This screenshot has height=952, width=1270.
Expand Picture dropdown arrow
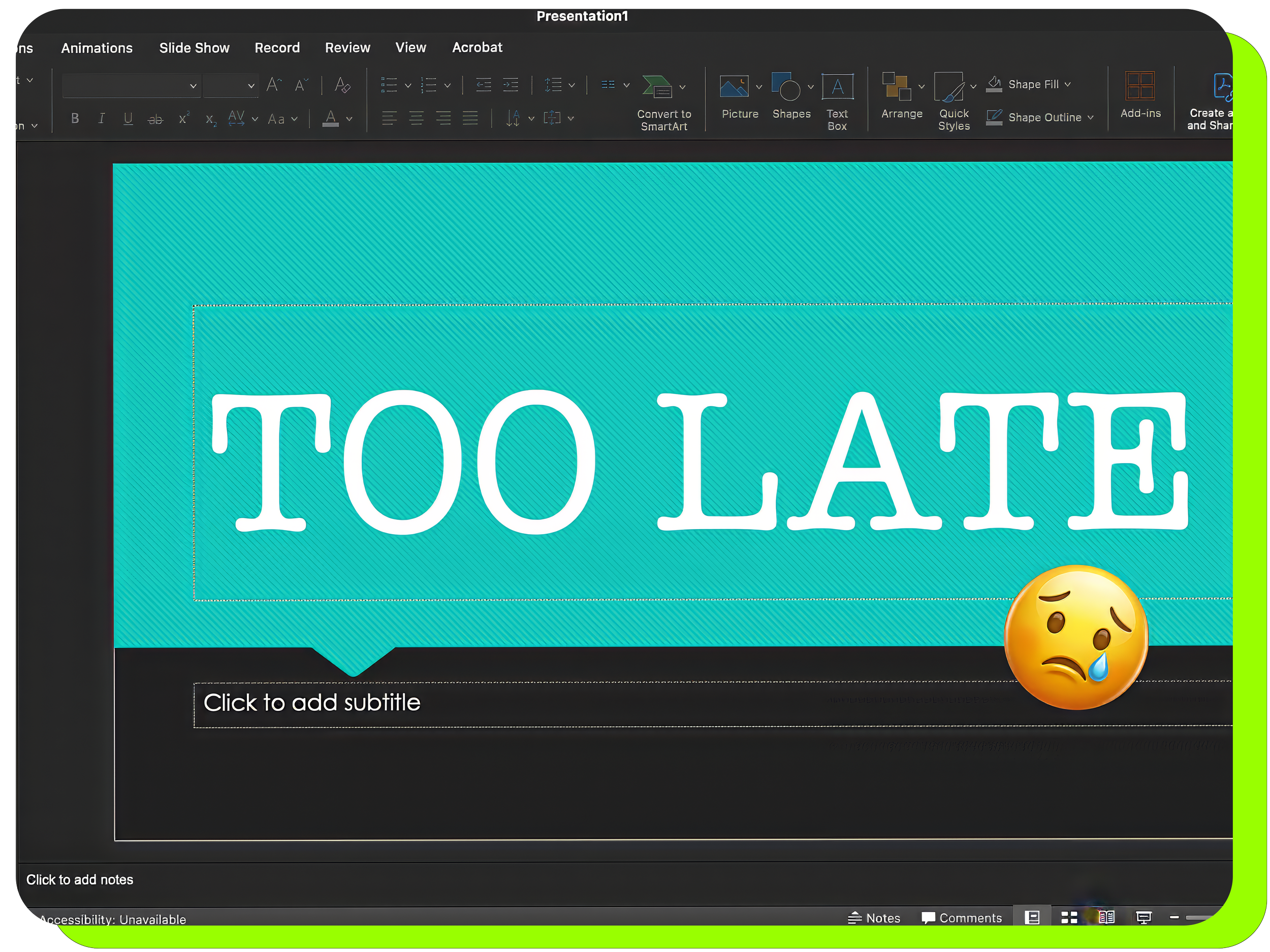point(758,87)
